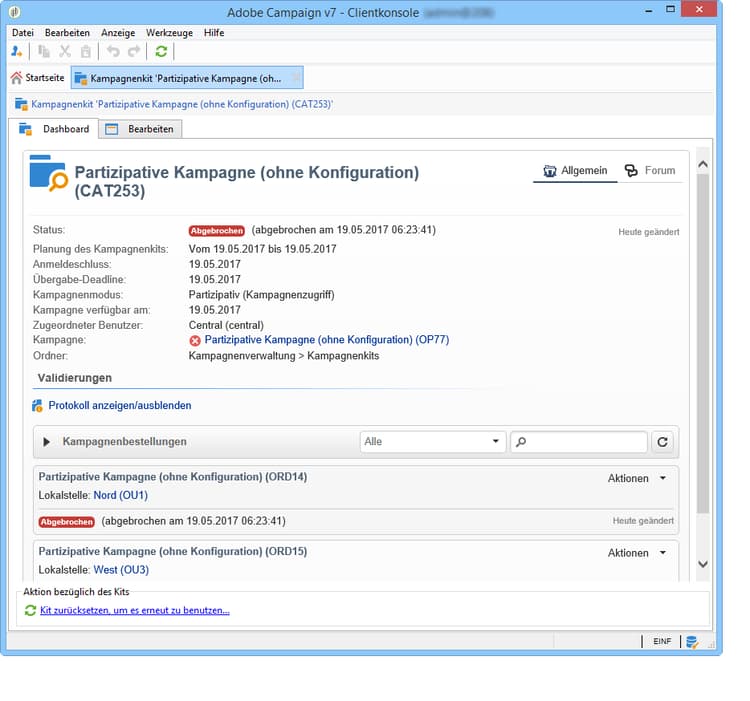
Task: Click the 'Central (central)' user value
Action: coord(226,325)
